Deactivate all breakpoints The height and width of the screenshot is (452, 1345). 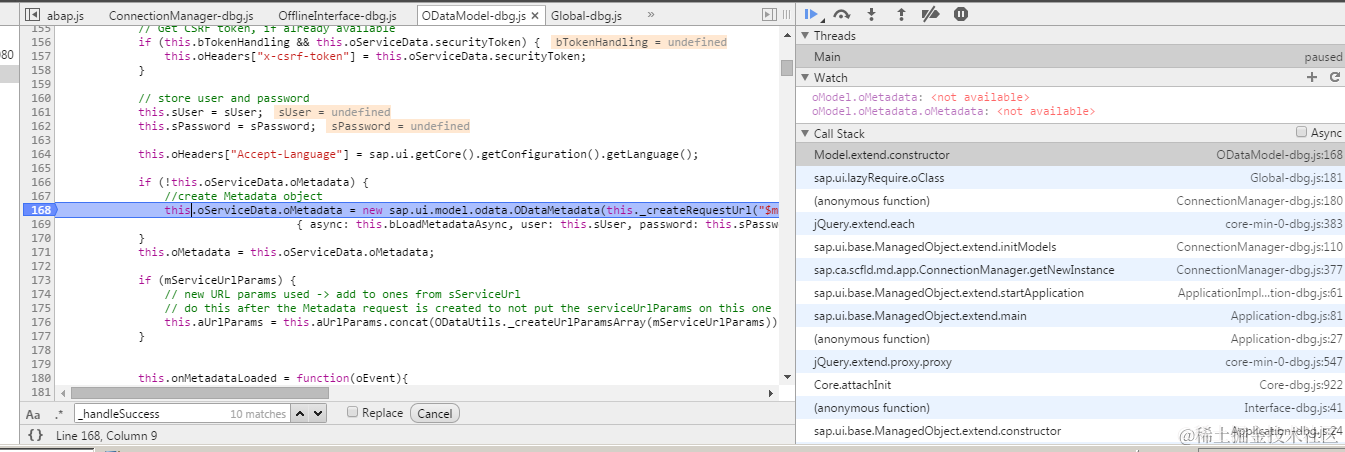(930, 15)
